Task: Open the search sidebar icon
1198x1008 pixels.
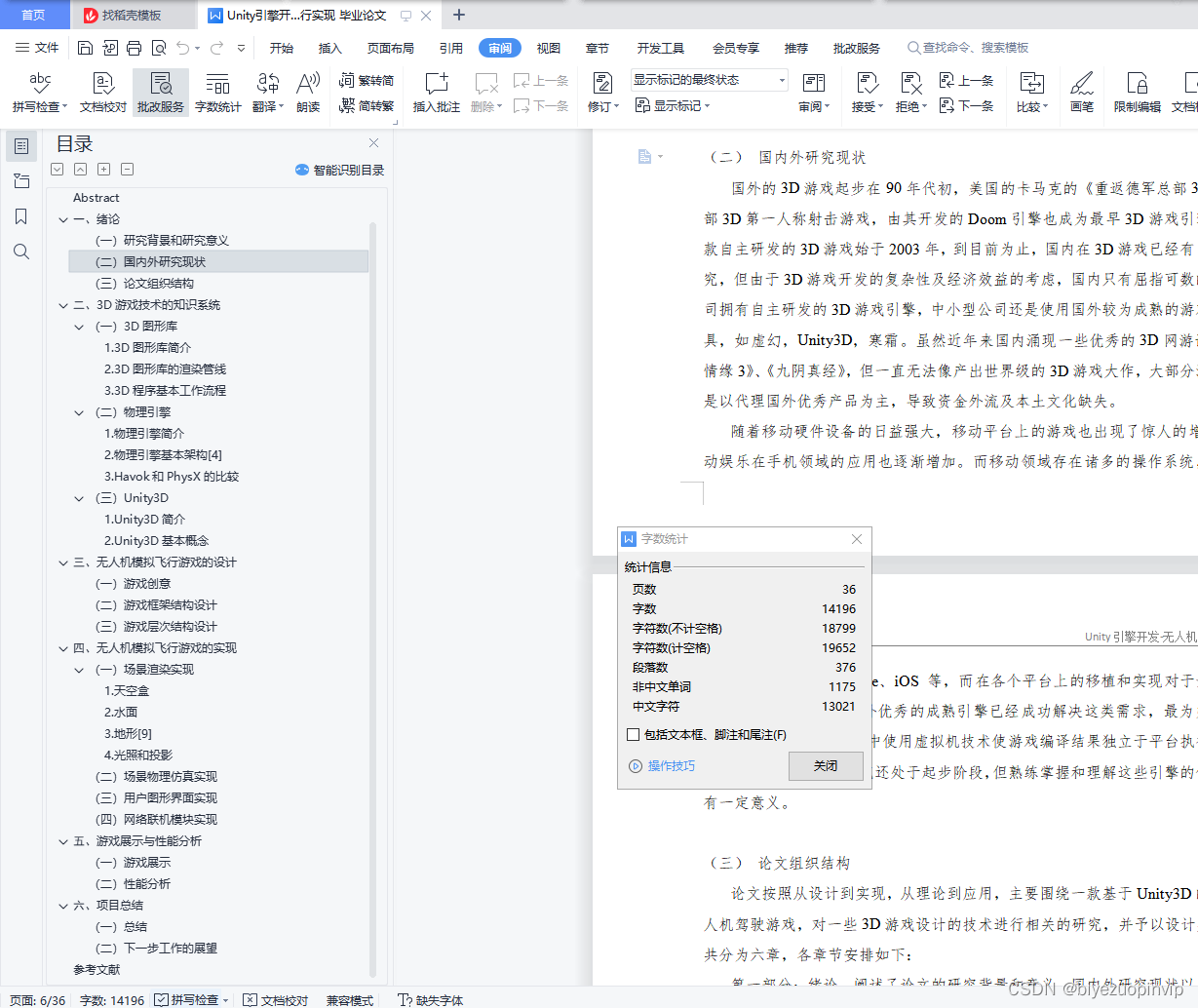Action: [21, 252]
